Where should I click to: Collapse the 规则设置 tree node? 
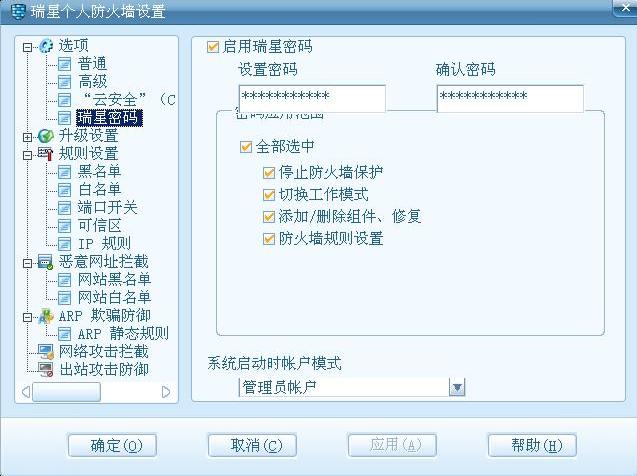point(27,155)
